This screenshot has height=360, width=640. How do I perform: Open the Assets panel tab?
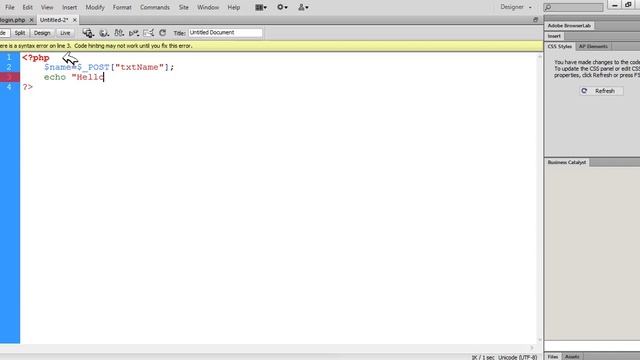point(572,357)
